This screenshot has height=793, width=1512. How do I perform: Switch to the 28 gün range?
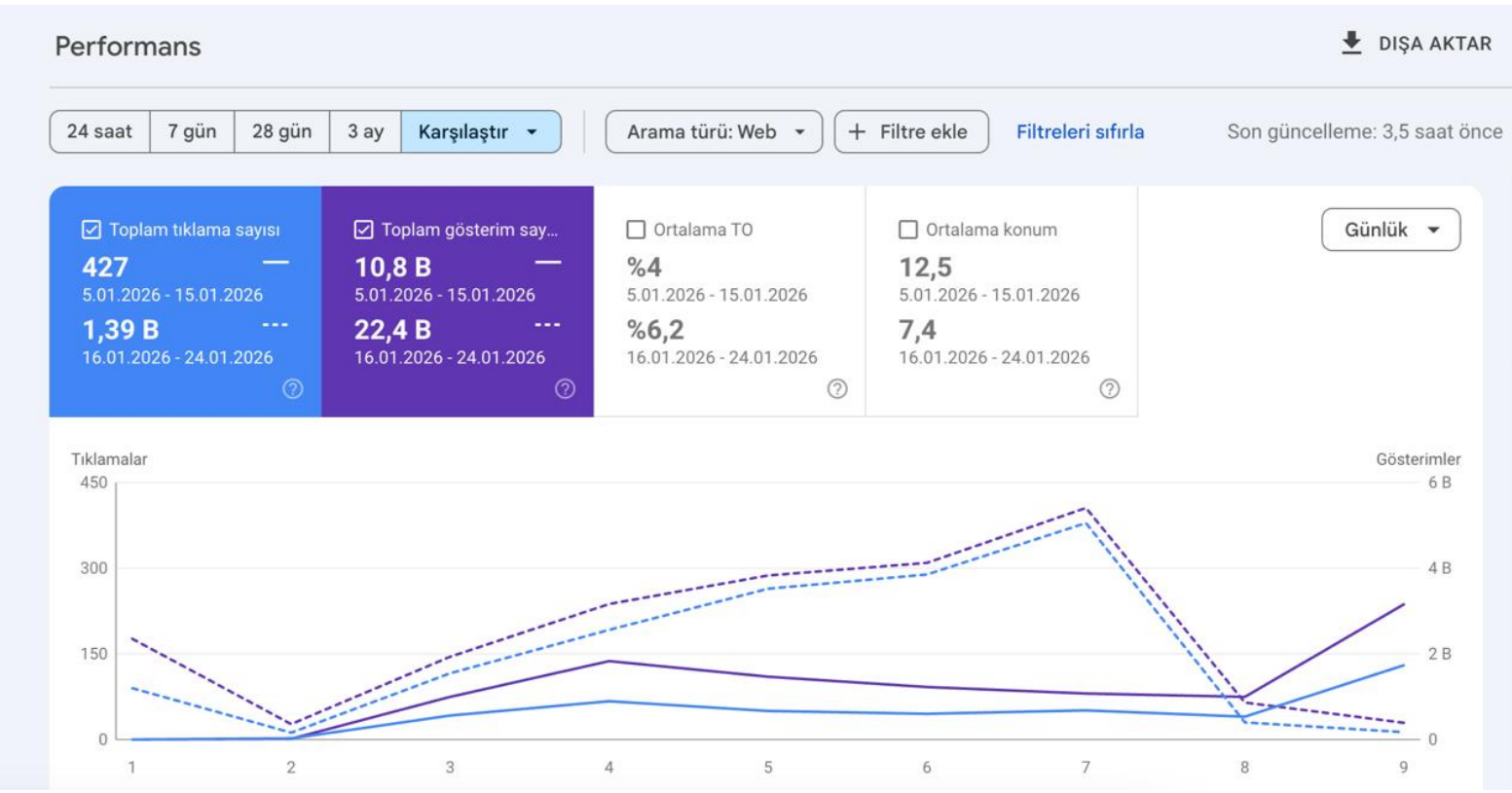click(x=281, y=131)
